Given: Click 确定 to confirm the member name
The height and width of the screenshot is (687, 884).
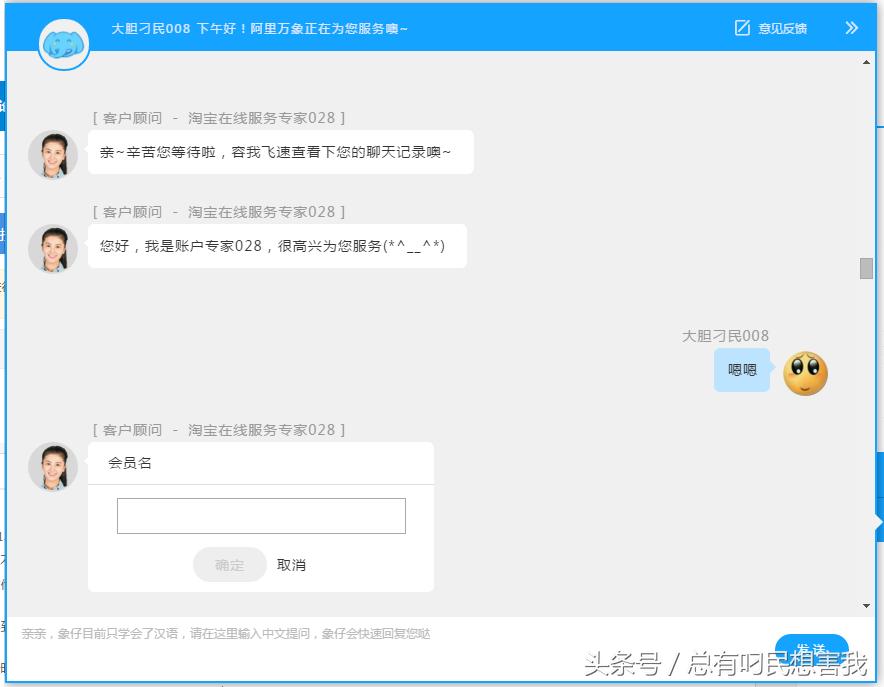Looking at the screenshot, I should tap(229, 564).
